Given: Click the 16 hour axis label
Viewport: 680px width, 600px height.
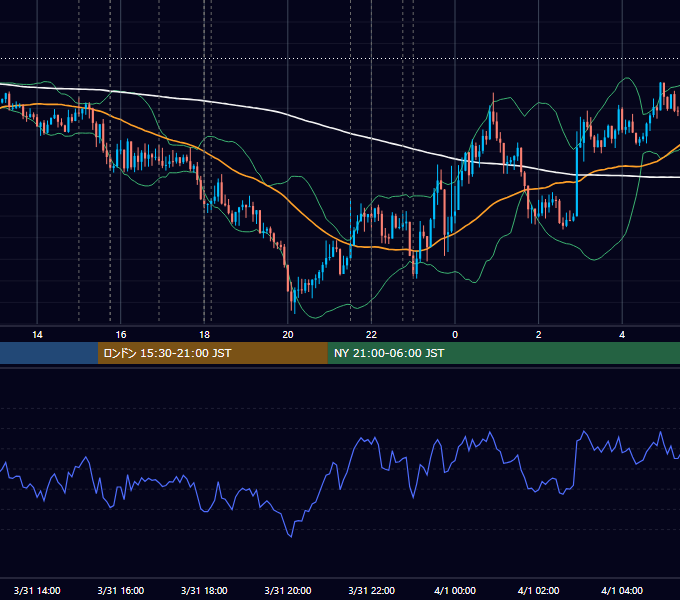Looking at the screenshot, I should [x=121, y=335].
